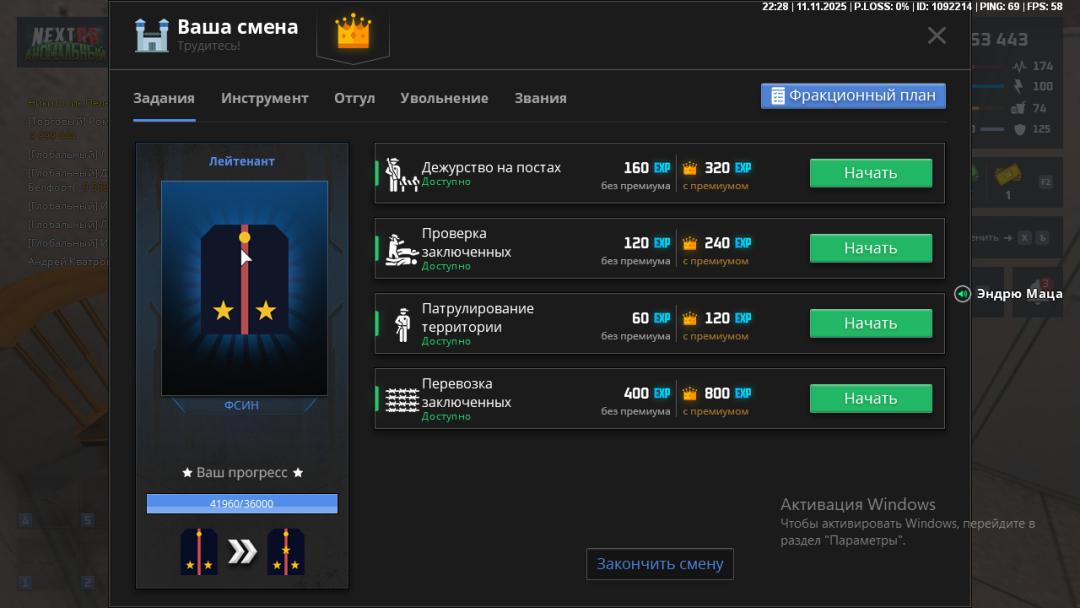
Task: Click the Проверка заключенных task icon
Action: (402, 249)
